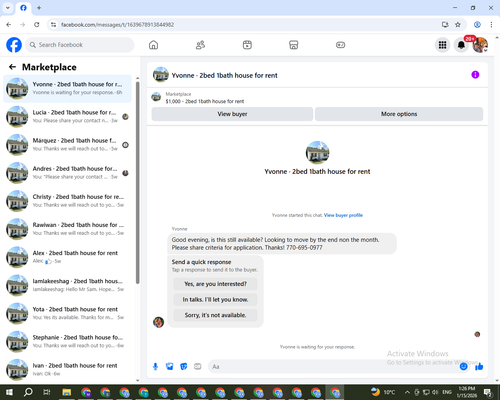Attach a photo using the image icon

[170, 367]
